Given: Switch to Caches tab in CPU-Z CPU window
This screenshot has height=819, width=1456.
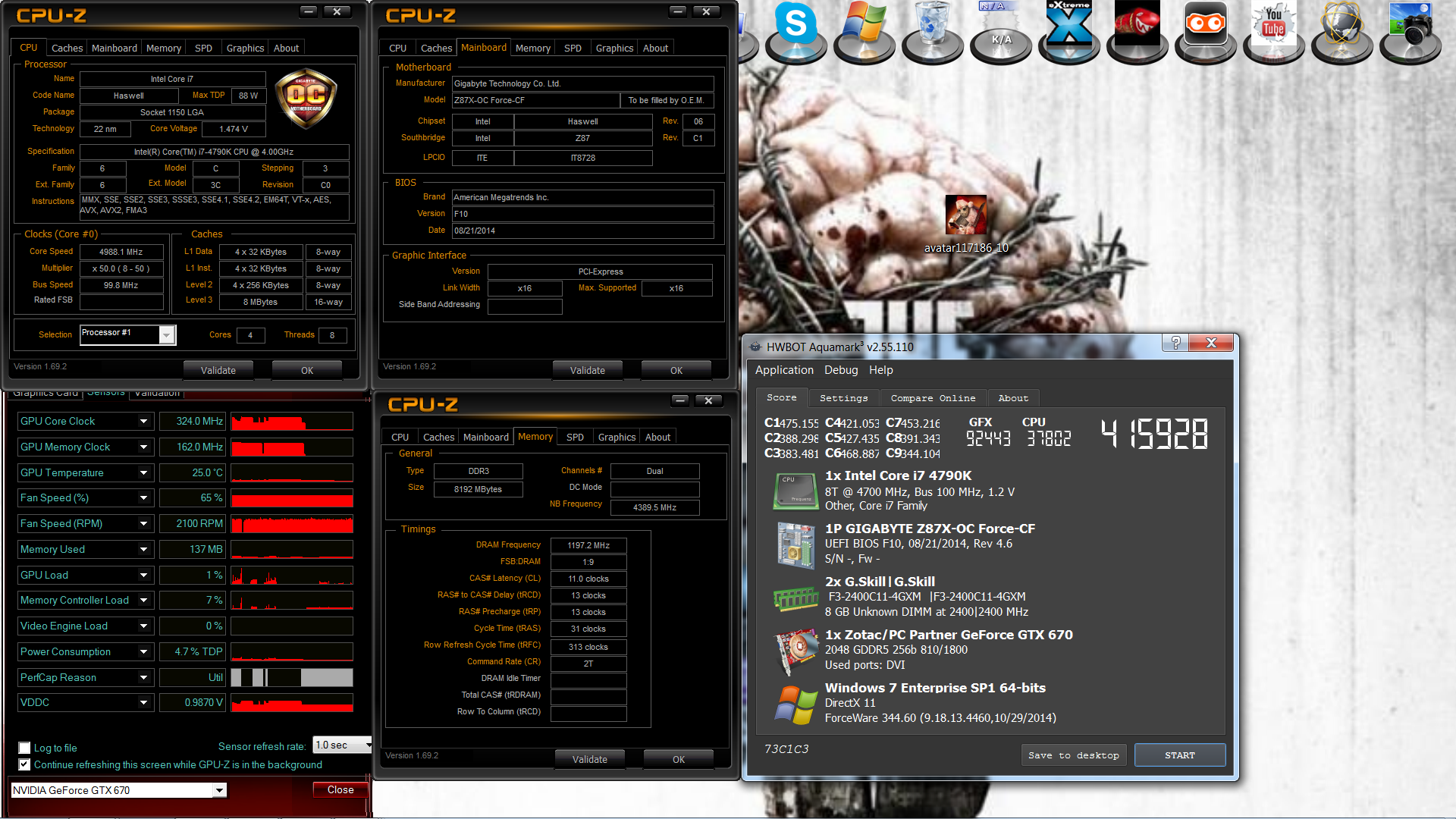Looking at the screenshot, I should 67,48.
